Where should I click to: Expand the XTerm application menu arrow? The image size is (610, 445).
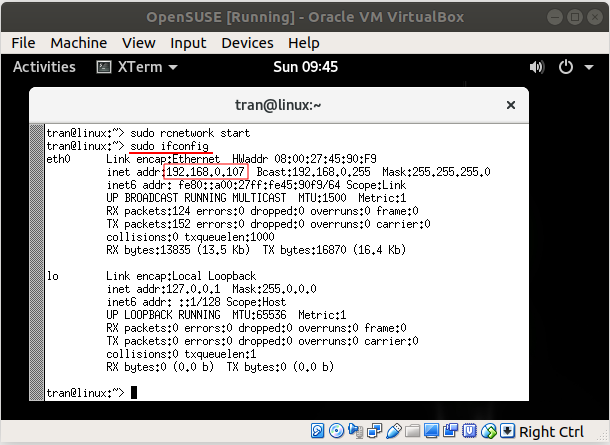(x=173, y=67)
